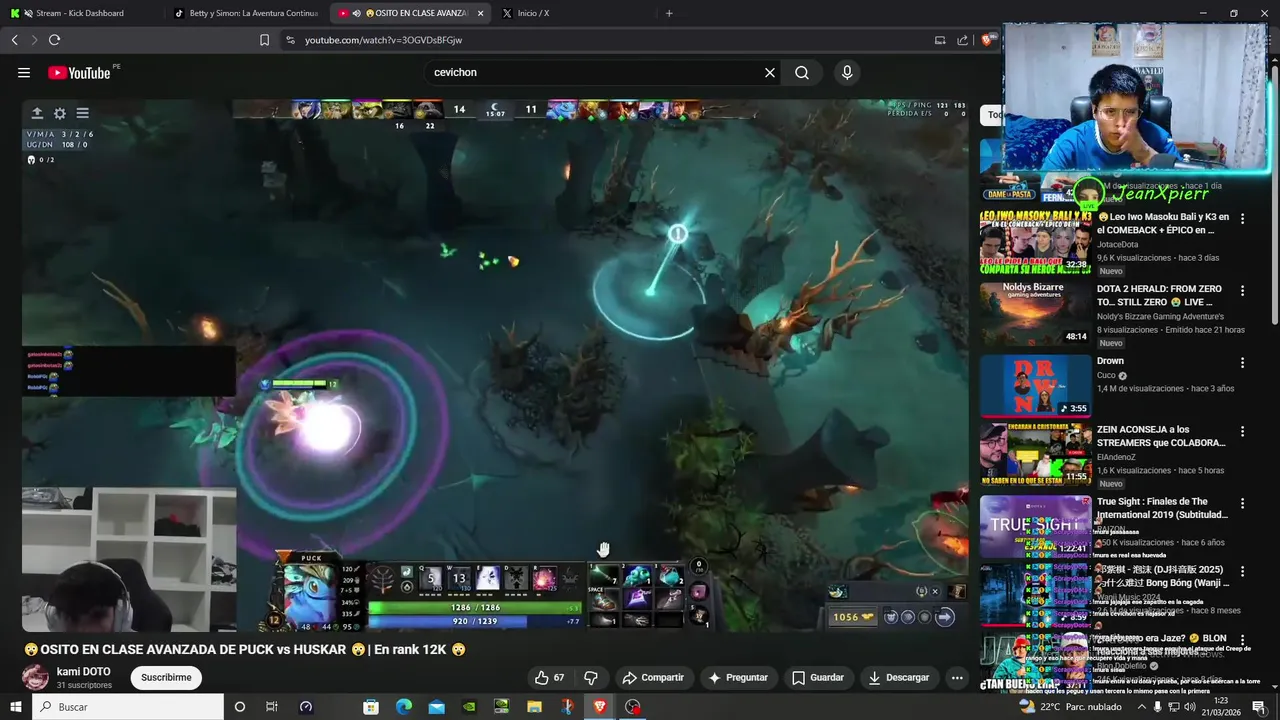
Task: Open the kami DOTO channel avatar
Action: pos(35,677)
